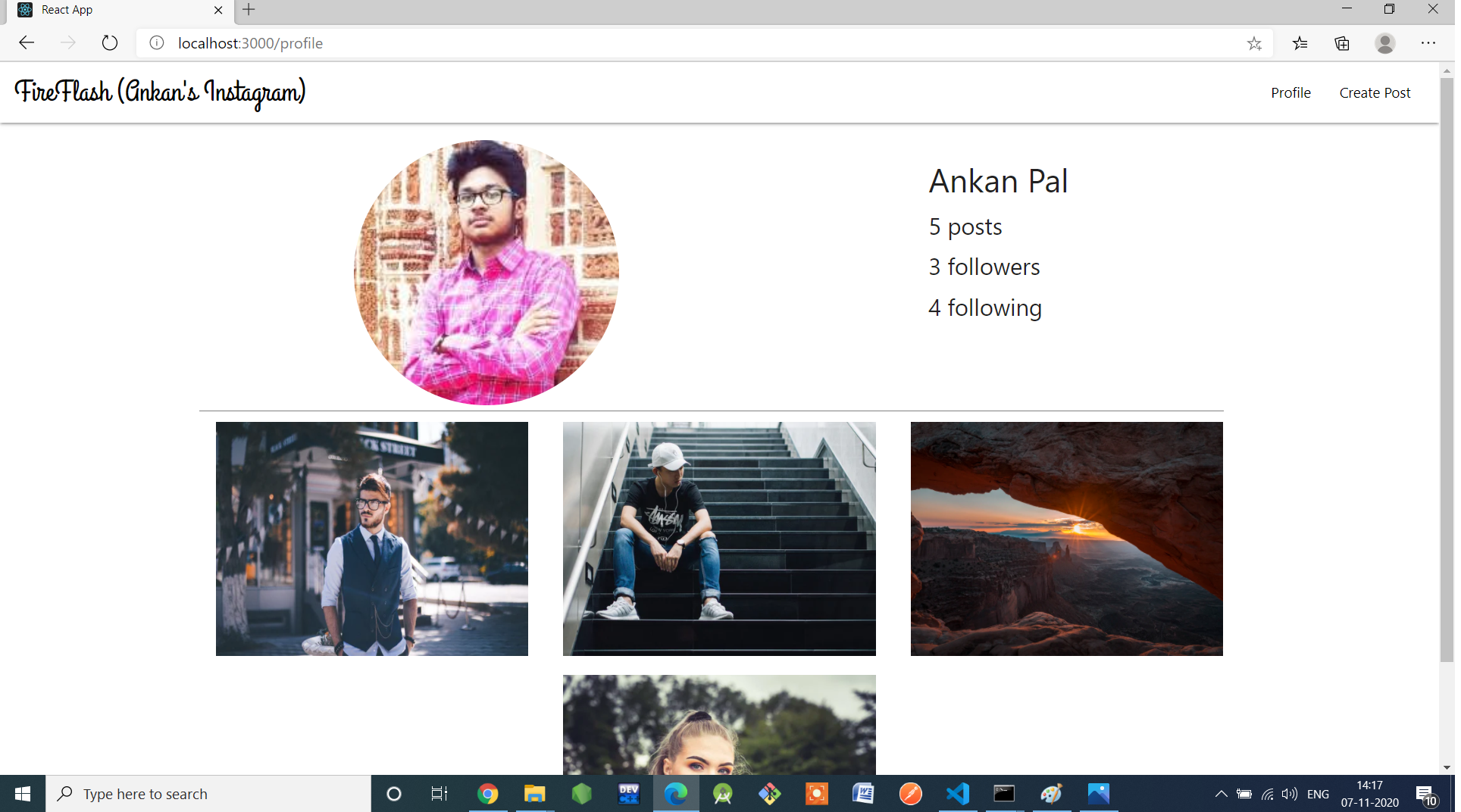Go to FireFlash home via logo
Screen dimensions: 1461x812
[160, 92]
